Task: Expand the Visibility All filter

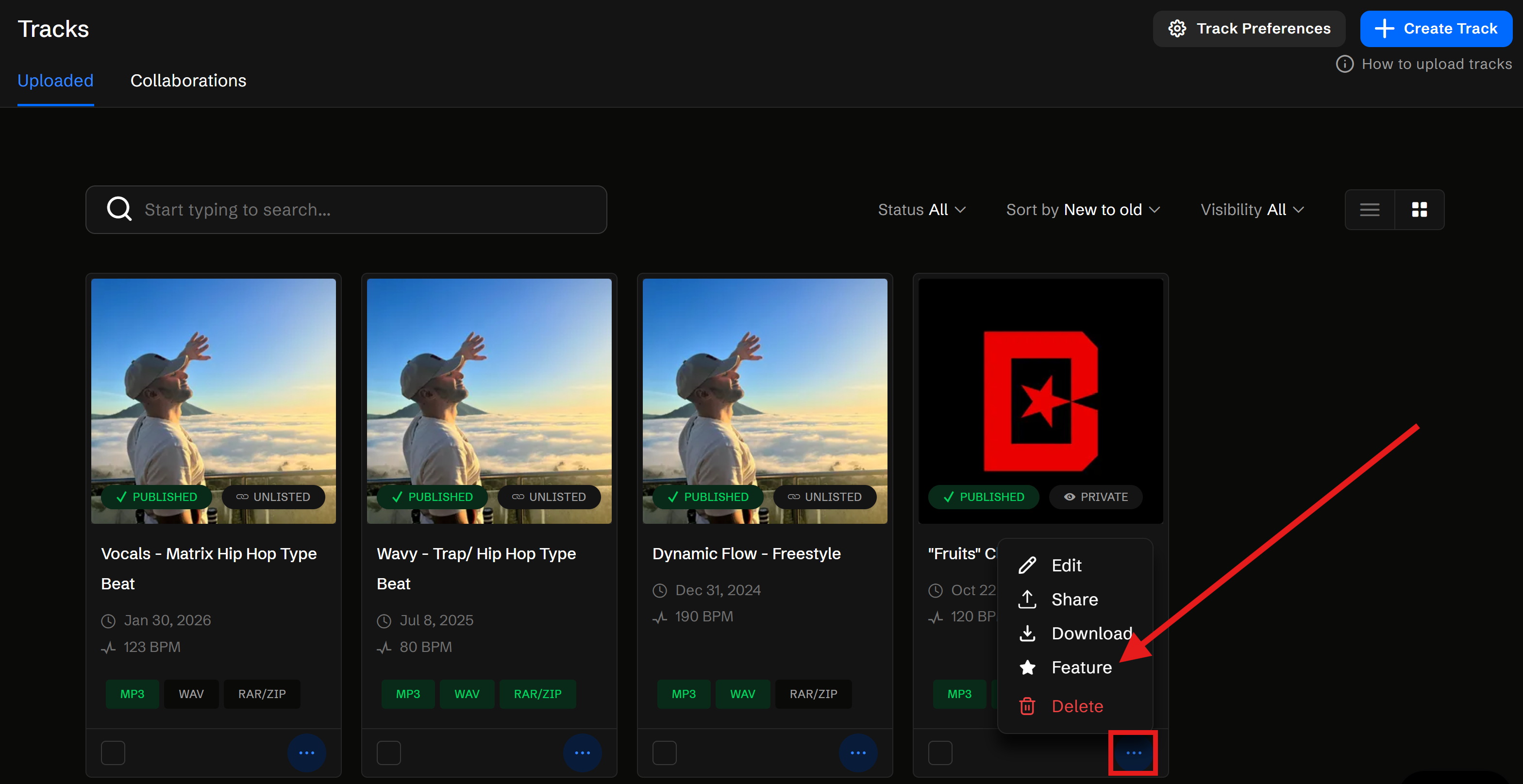Action: [x=1252, y=210]
